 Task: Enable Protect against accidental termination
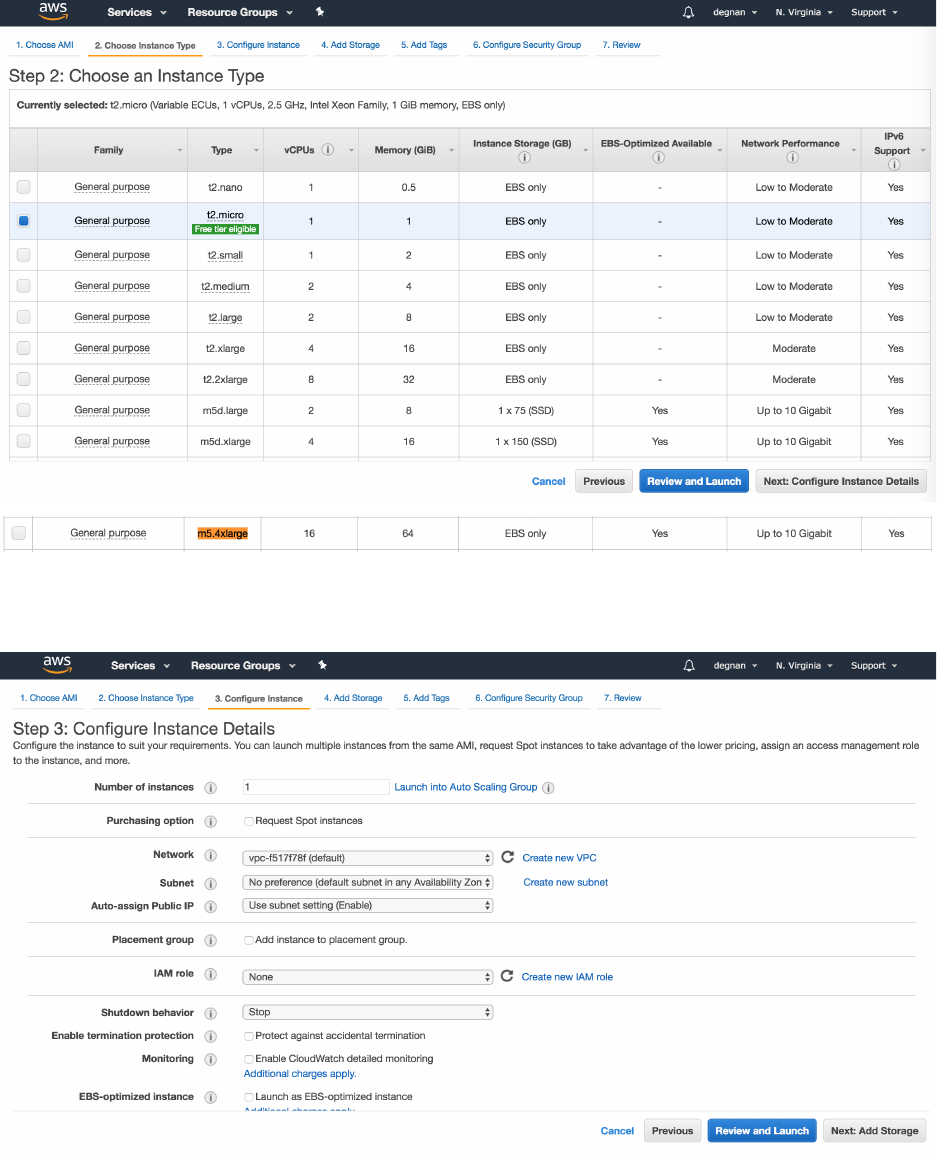pyautogui.click(x=249, y=1036)
